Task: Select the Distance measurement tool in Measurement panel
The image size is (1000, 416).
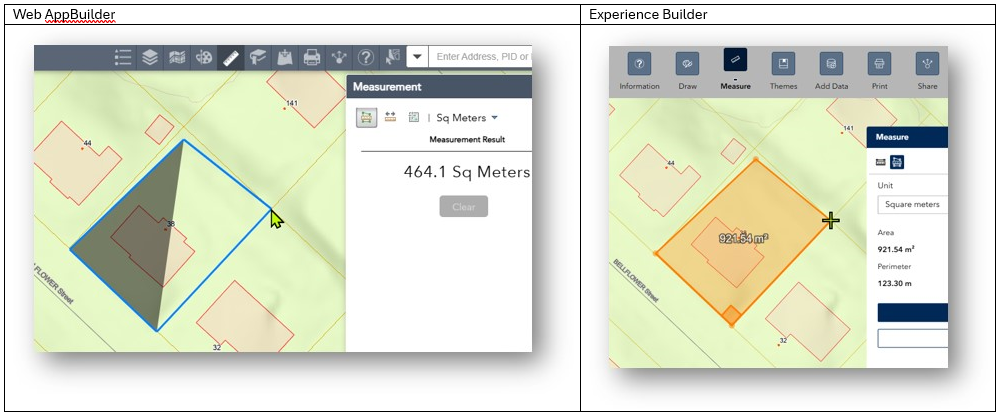Action: click(x=390, y=117)
